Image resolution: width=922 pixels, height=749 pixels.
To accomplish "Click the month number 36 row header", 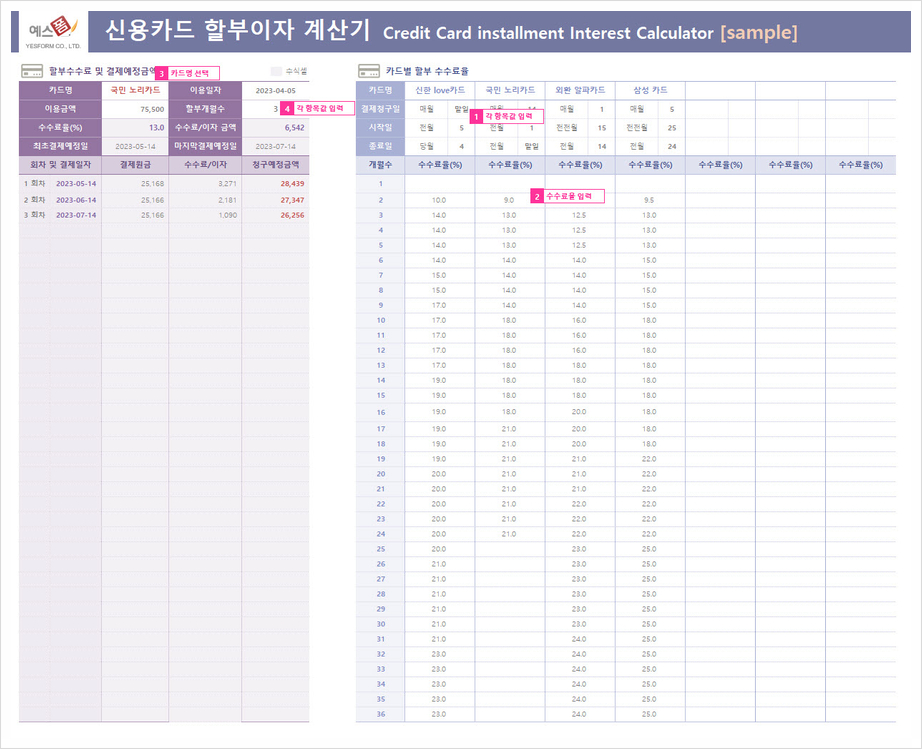I will [380, 714].
